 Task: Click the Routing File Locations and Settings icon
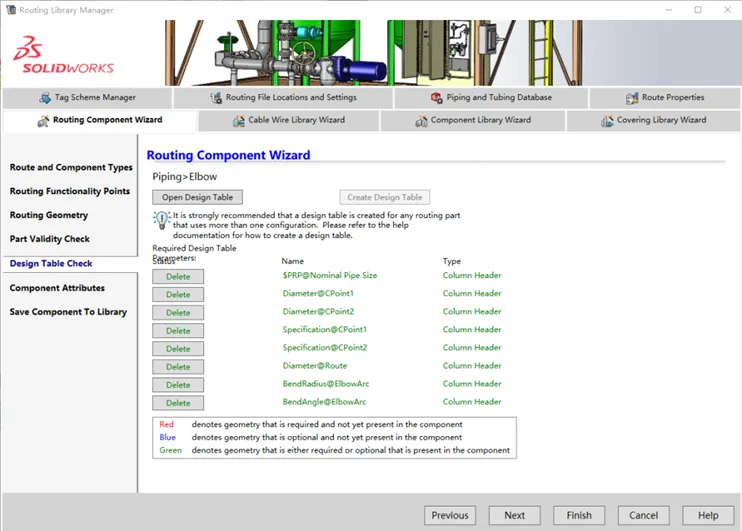click(x=216, y=97)
